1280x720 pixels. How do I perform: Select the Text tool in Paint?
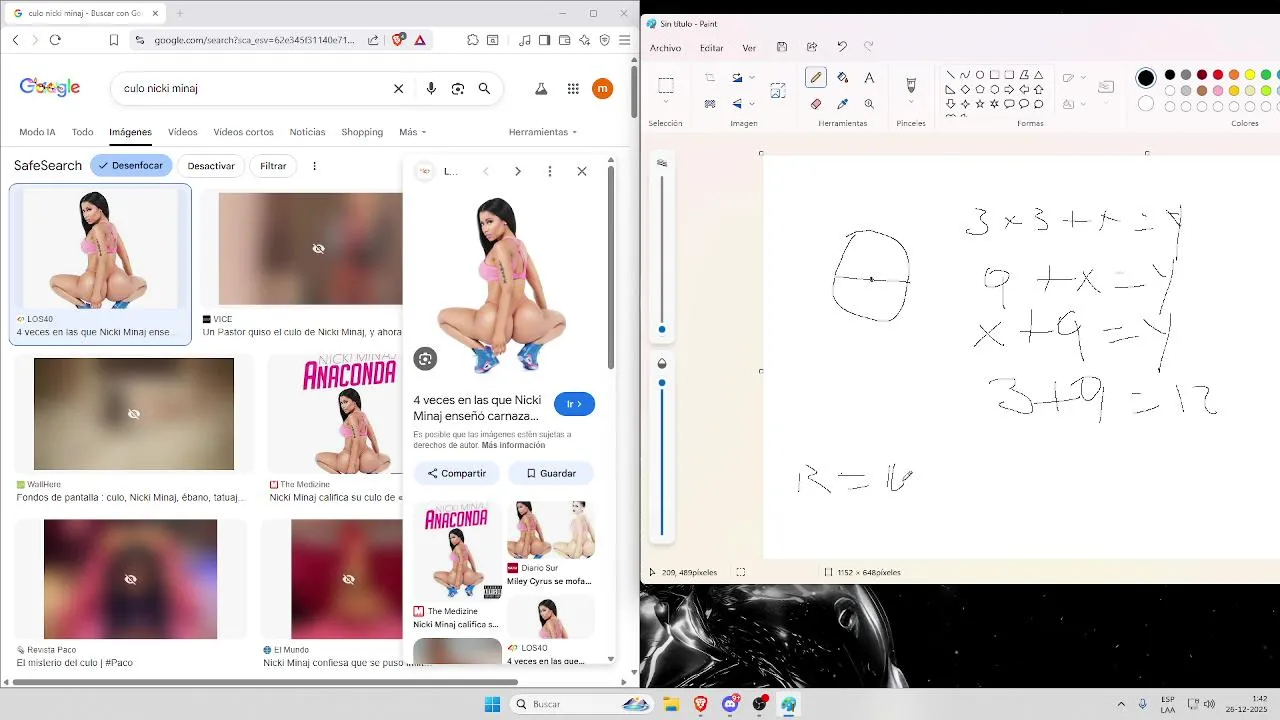click(x=869, y=77)
